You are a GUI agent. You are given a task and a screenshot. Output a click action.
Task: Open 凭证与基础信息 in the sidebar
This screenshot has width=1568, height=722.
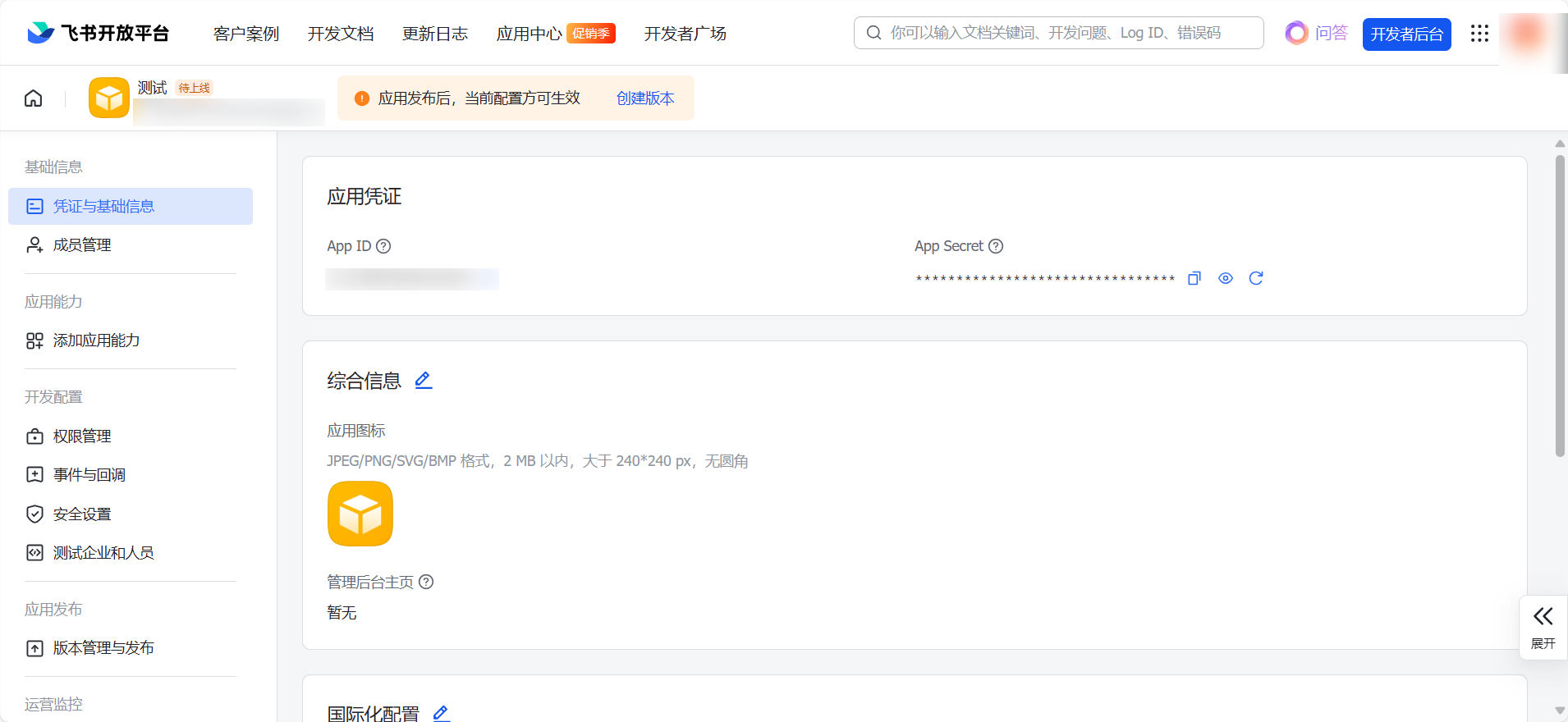(x=131, y=206)
